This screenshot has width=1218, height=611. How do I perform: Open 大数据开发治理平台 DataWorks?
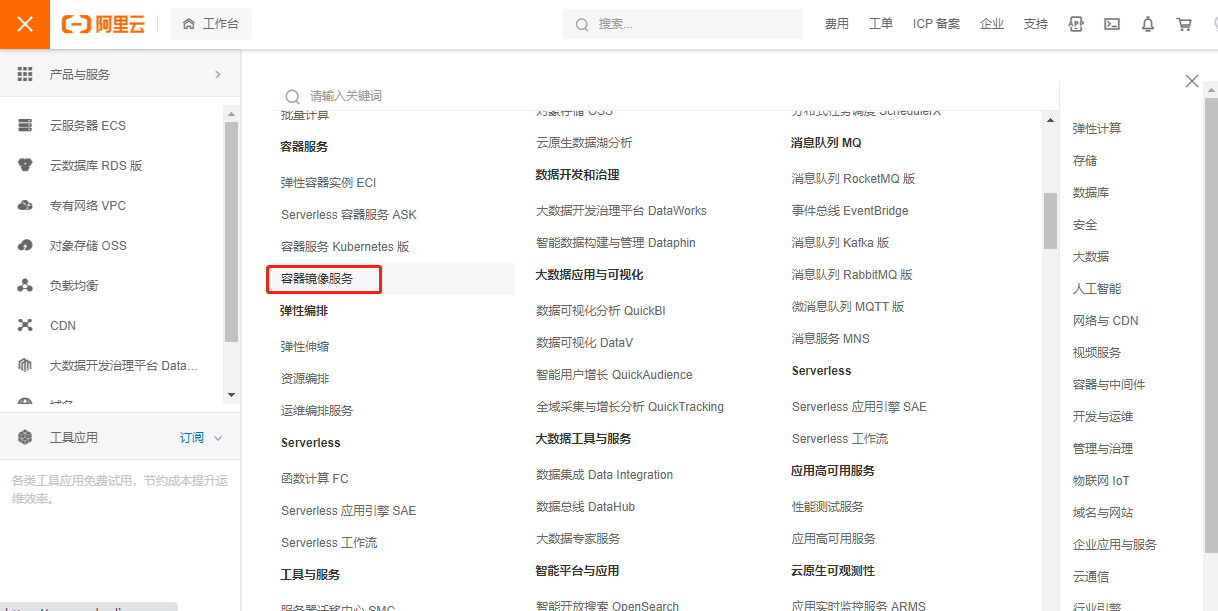621,210
